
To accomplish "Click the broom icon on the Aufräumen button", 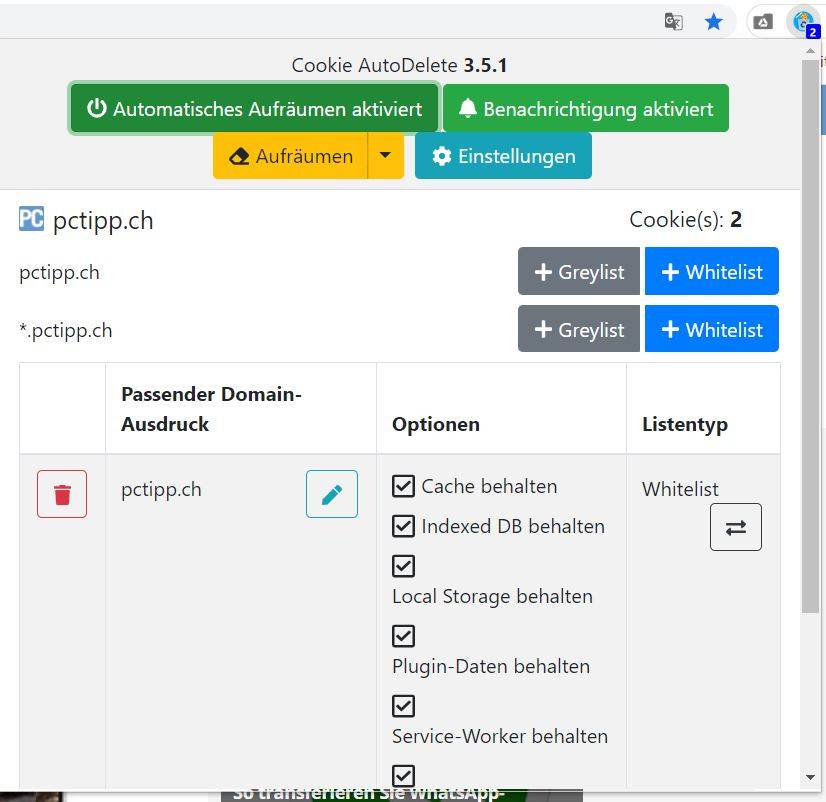I will coord(238,156).
